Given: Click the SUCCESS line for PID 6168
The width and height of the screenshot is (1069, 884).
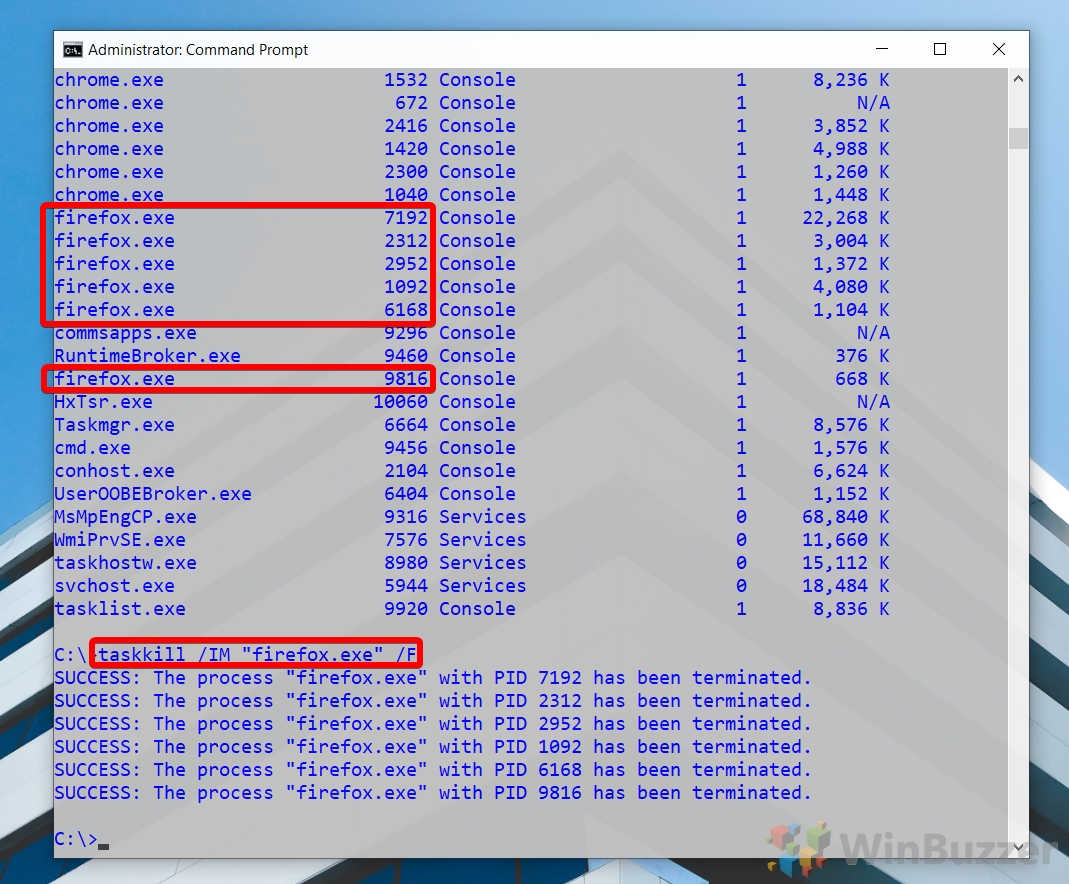Looking at the screenshot, I should pos(433,770).
